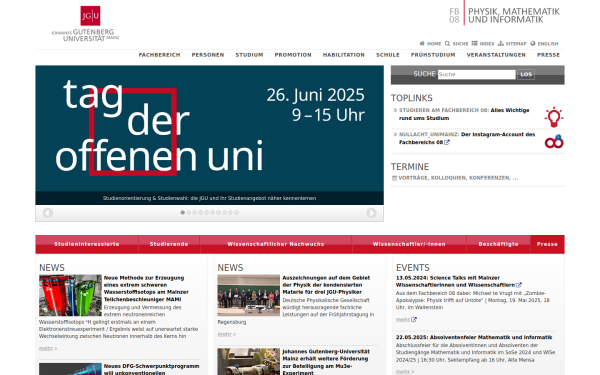Select the Wissenschaftlicher Nachwuchs tab
Image resolution: width=600 pixels, height=375 pixels.
point(276,244)
